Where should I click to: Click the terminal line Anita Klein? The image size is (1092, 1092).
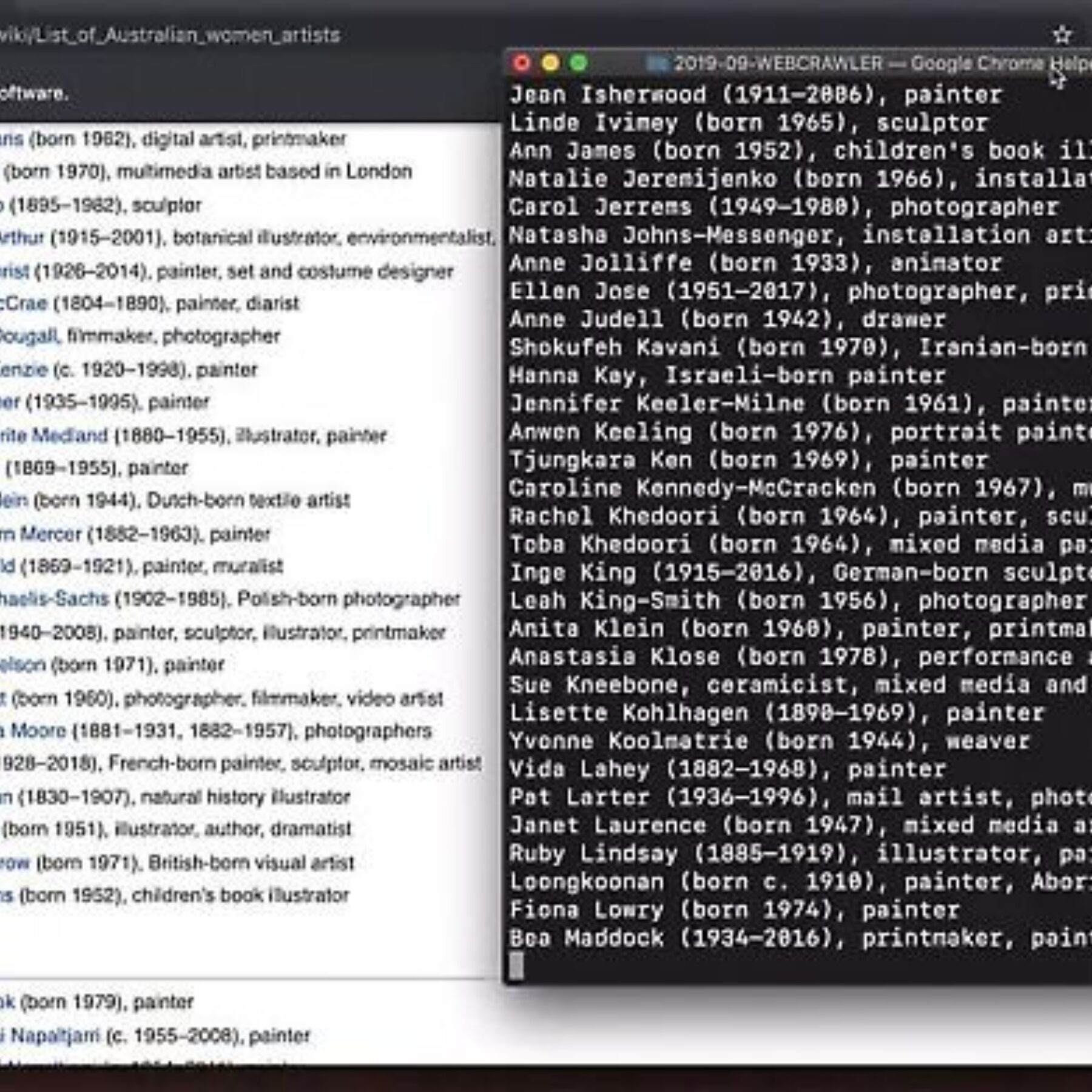[x=800, y=629]
